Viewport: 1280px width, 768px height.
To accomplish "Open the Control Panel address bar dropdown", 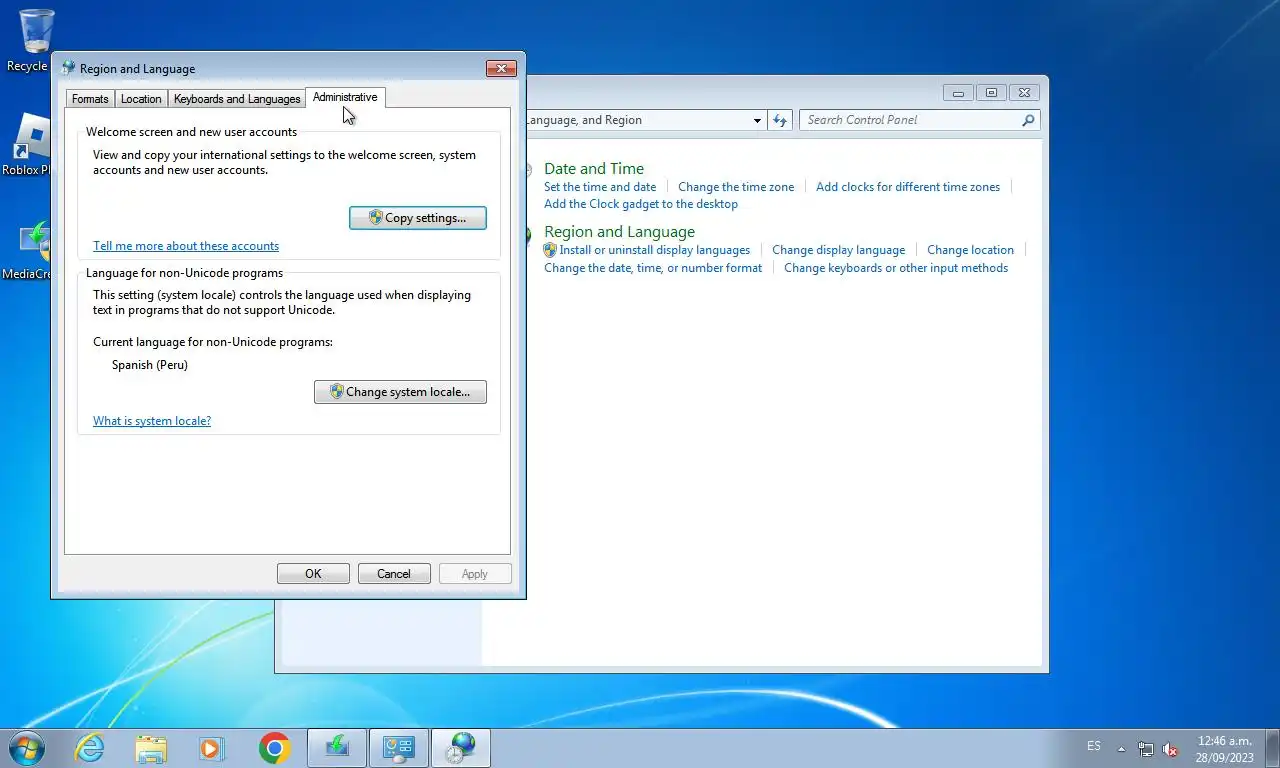I will [757, 120].
